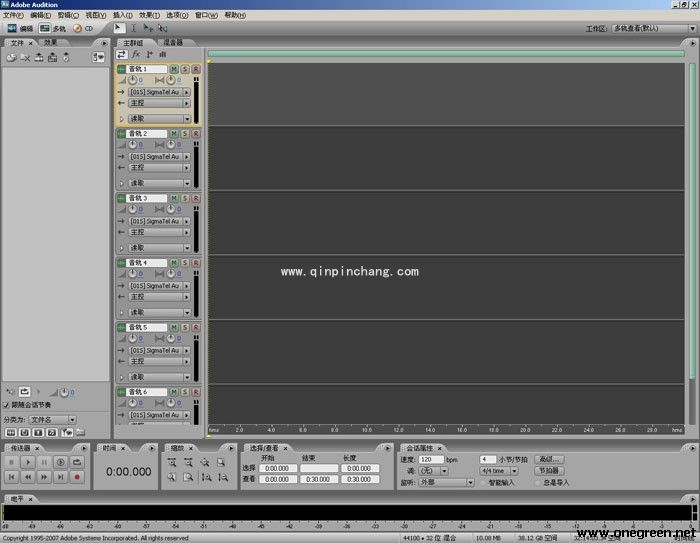Open the 4/4 time signature dropdown
700x543 pixels.
coord(499,471)
